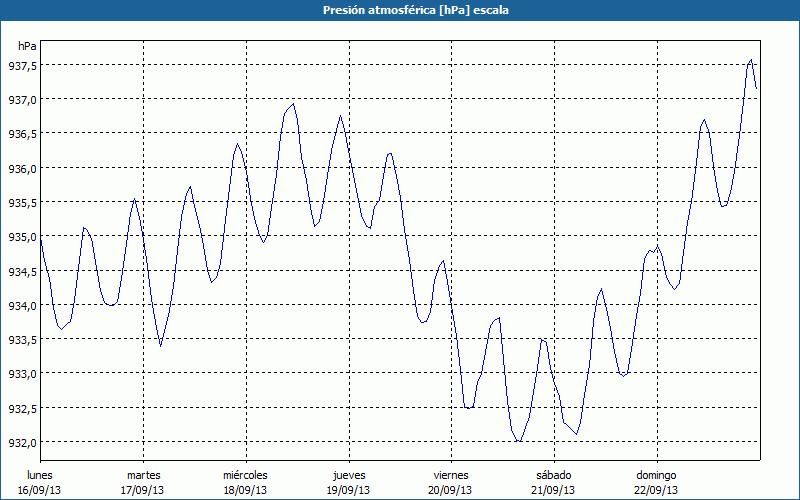The height and width of the screenshot is (500, 800).
Task: Click the 19/09/13 date label
Action: click(x=348, y=490)
